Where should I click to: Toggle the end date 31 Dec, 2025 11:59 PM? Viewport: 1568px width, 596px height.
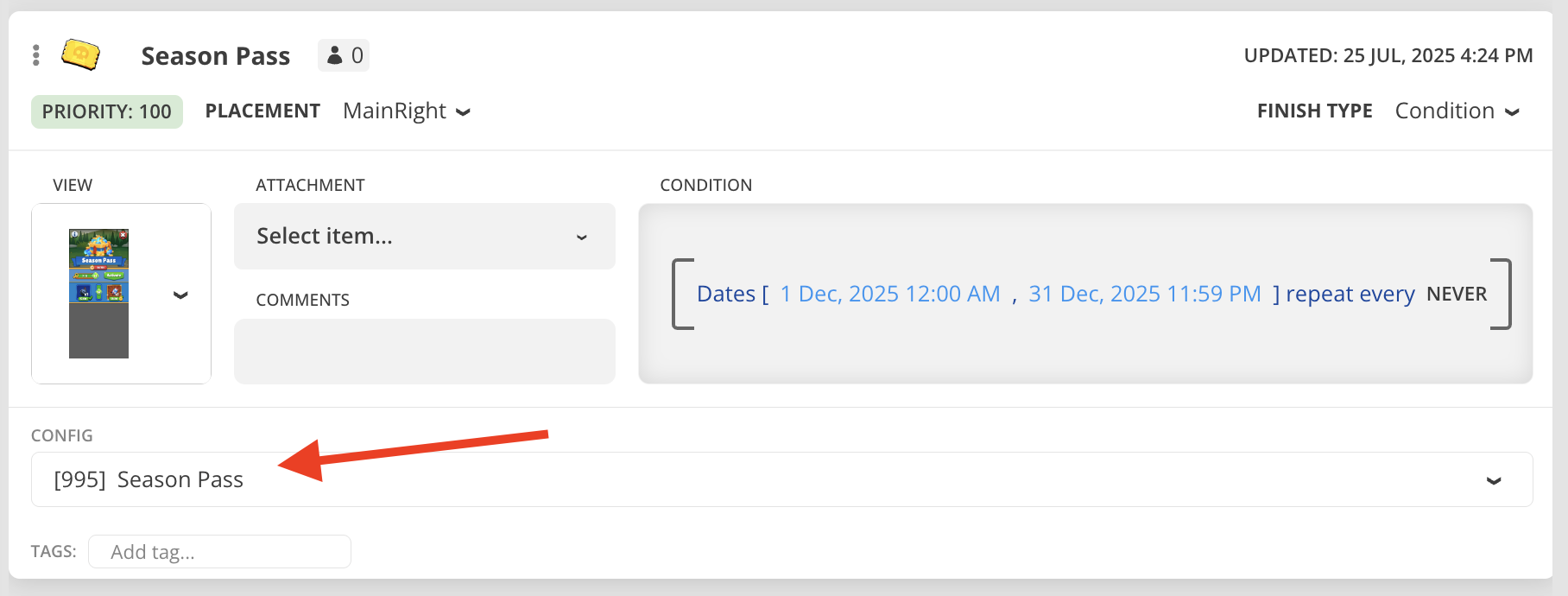tap(1143, 294)
